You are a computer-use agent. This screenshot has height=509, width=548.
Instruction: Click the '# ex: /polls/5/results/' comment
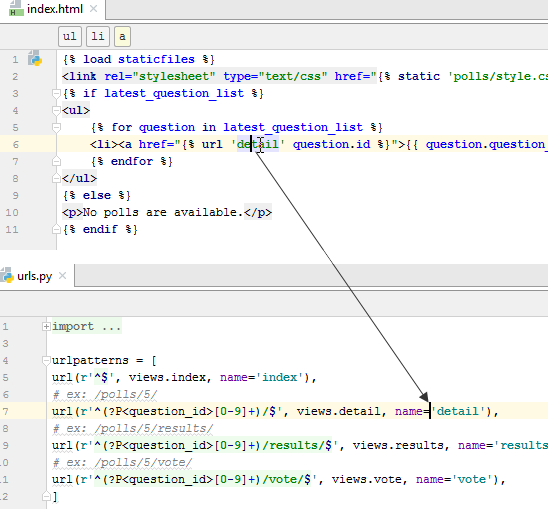132,429
